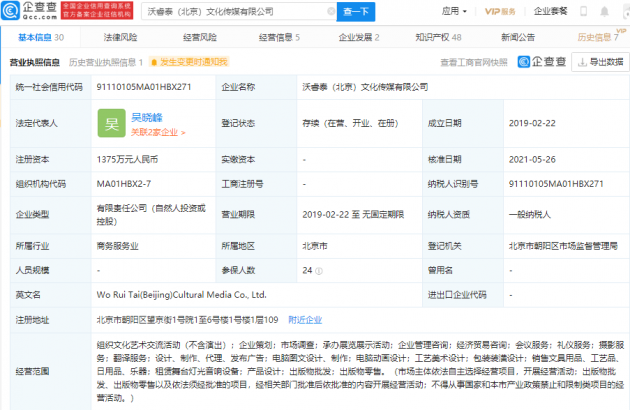Switch to 新闻公告 tab
Screen dimensions: 630x410
point(518,37)
